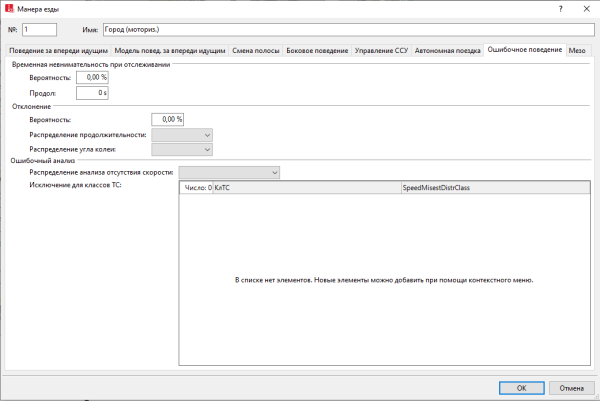Click Вероятность field under Отклонение

[x=167, y=119]
